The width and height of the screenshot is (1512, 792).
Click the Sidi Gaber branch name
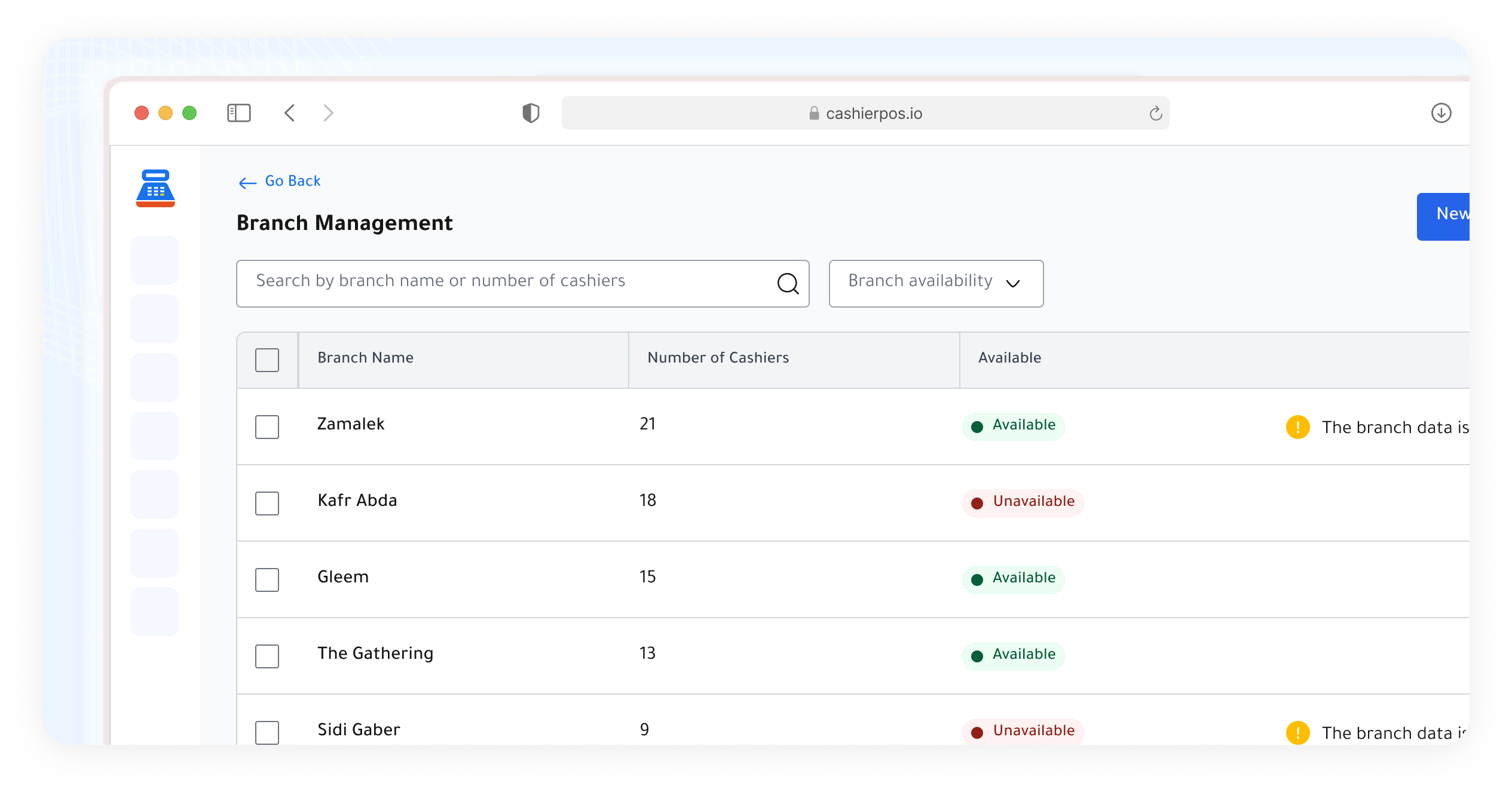(359, 730)
